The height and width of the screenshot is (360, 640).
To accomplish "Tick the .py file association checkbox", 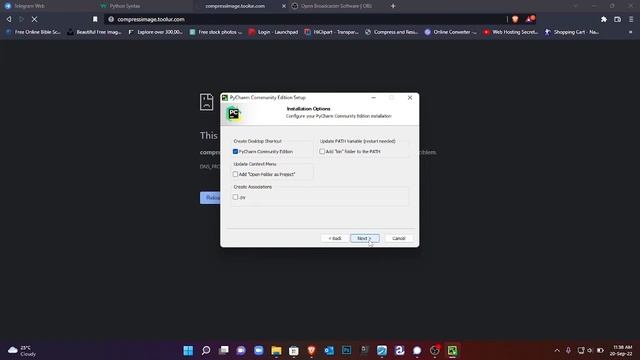I will 236,197.
